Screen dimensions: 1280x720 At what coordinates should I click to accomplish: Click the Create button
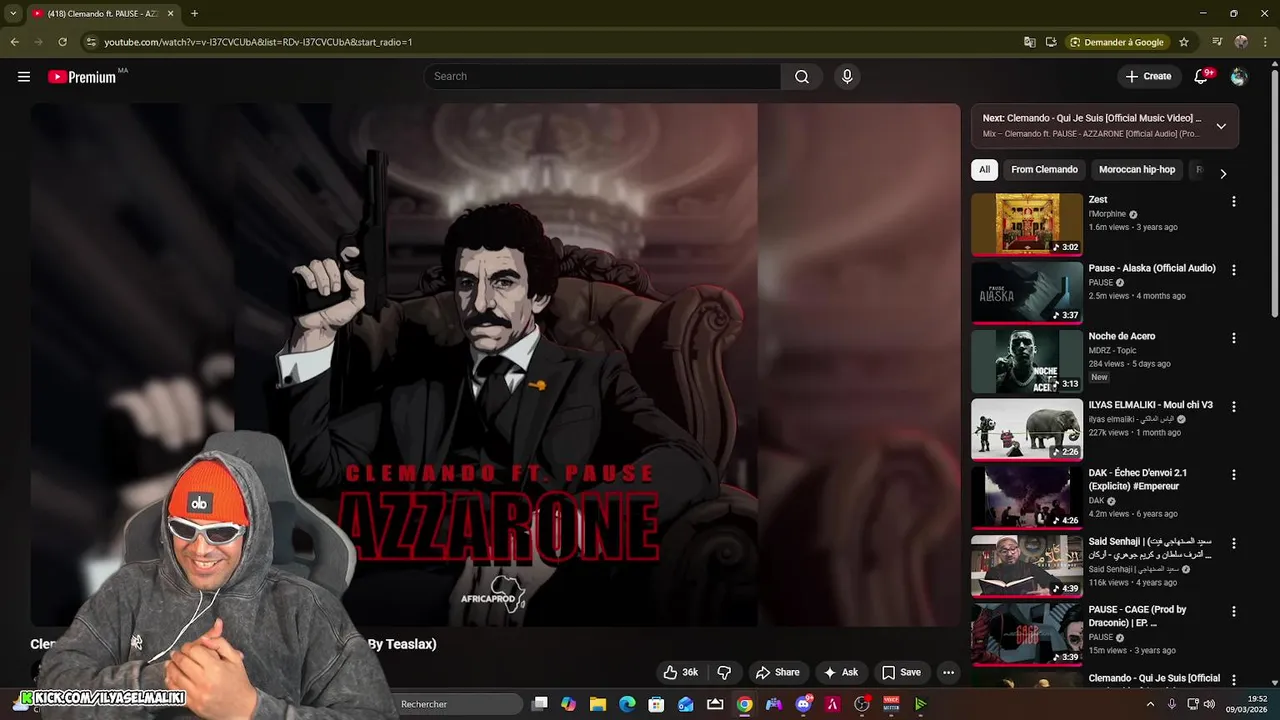[1148, 76]
